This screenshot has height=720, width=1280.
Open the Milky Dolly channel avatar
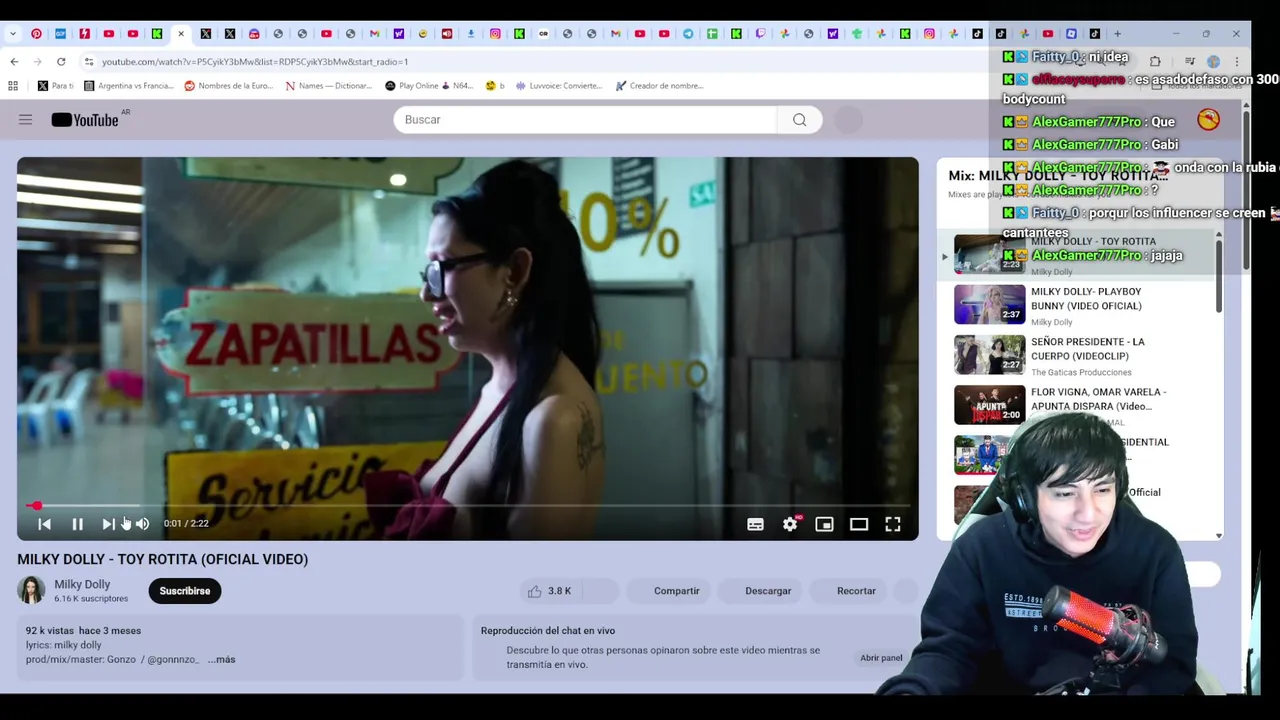tap(31, 591)
